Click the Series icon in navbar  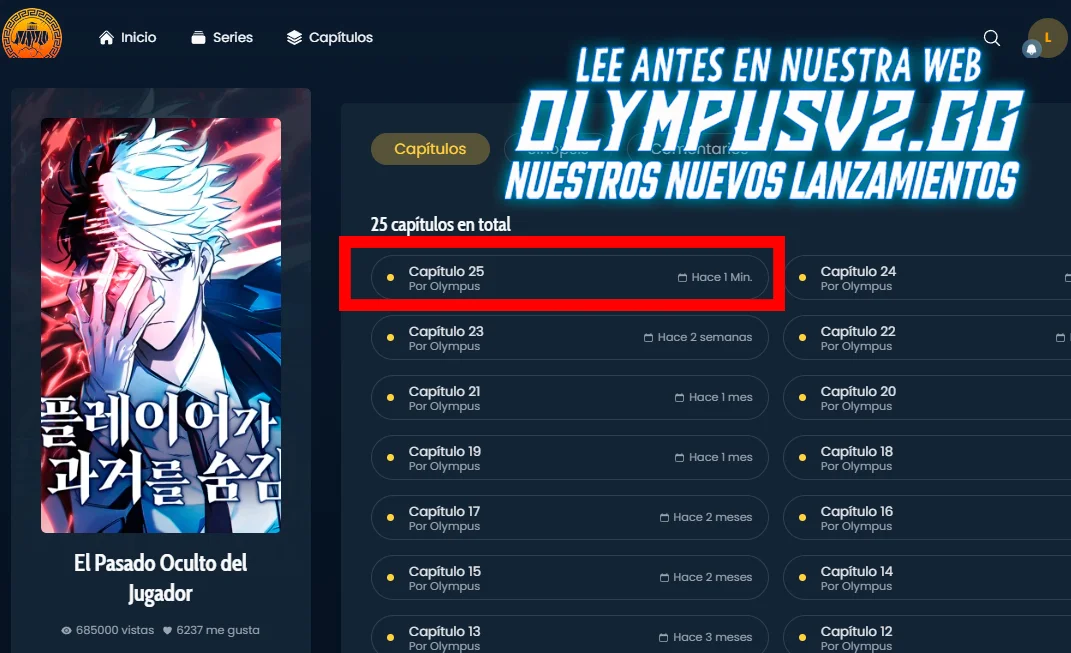(x=198, y=38)
